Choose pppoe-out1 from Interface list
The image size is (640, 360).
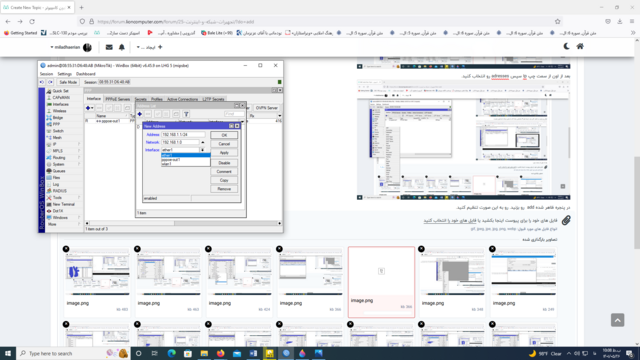pyautogui.click(x=186, y=160)
